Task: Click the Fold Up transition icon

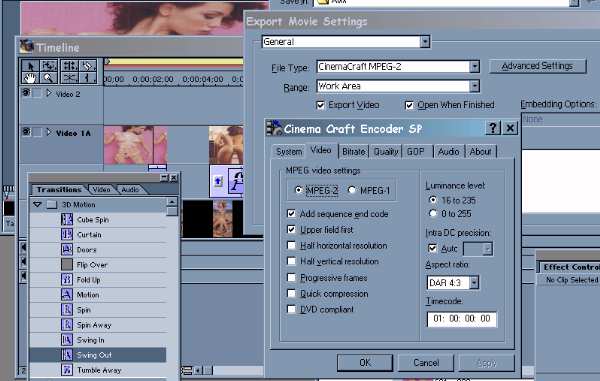Action: [x=67, y=279]
